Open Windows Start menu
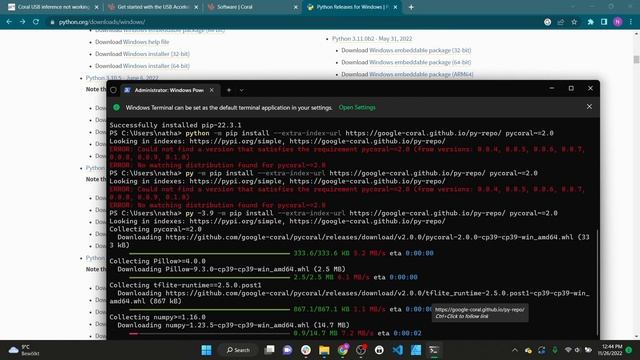The width and height of the screenshot is (640, 360). (207, 350)
